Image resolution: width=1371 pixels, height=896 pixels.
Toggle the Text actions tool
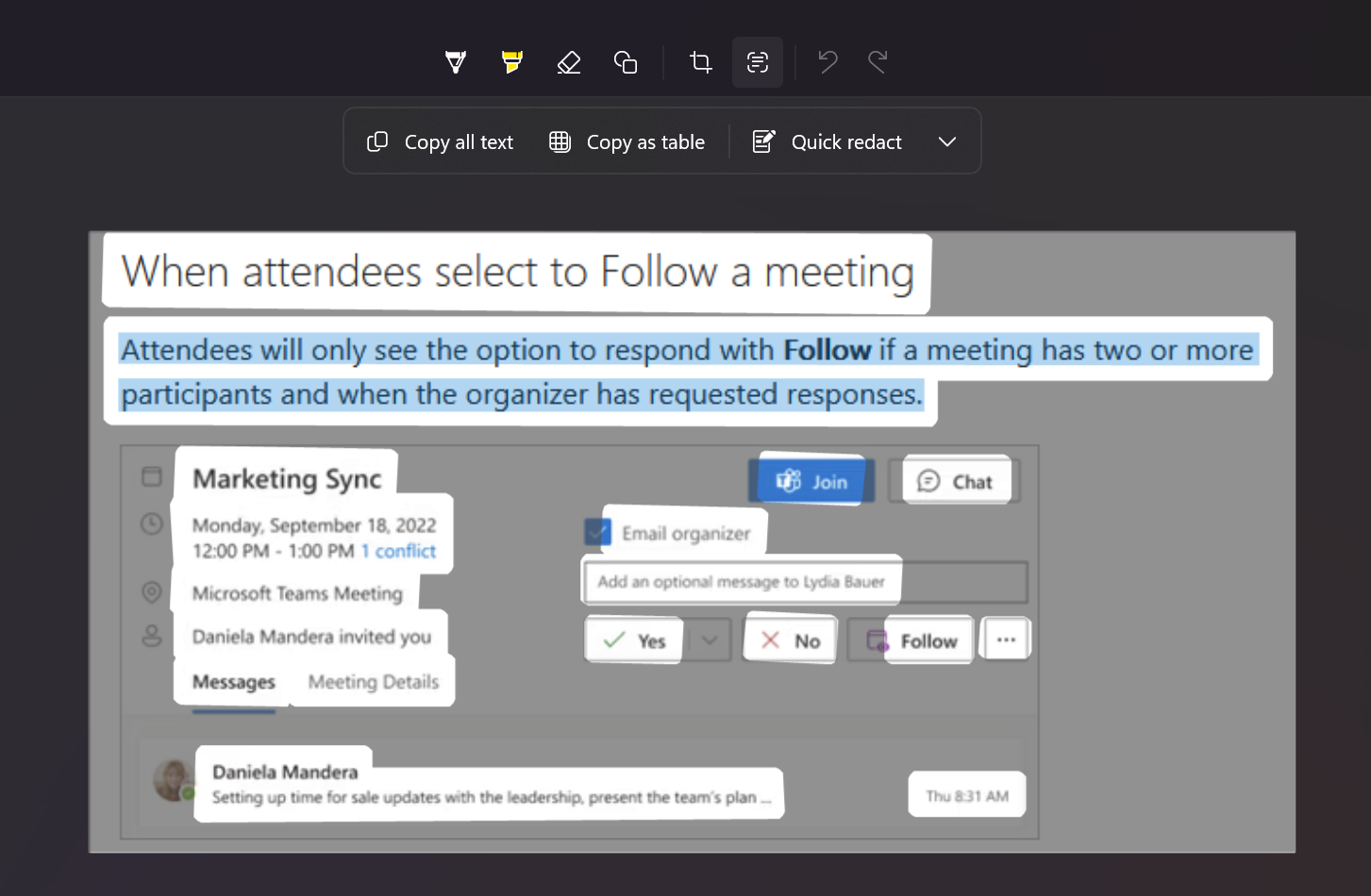coord(758,61)
